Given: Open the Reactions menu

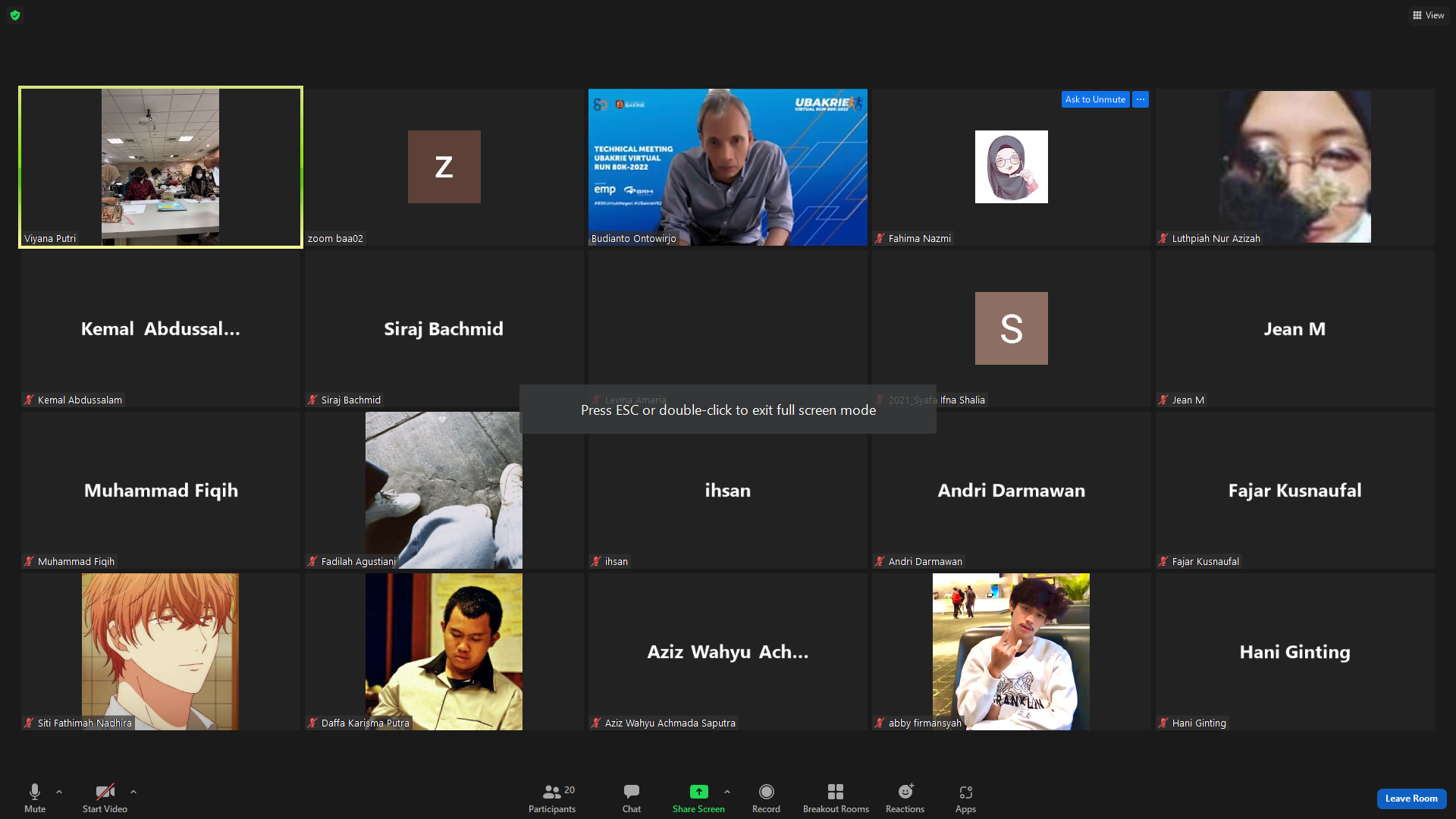Looking at the screenshot, I should tap(905, 799).
